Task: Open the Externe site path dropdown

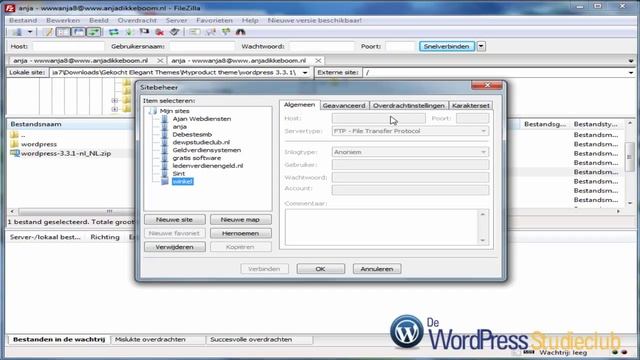Action: (631, 73)
